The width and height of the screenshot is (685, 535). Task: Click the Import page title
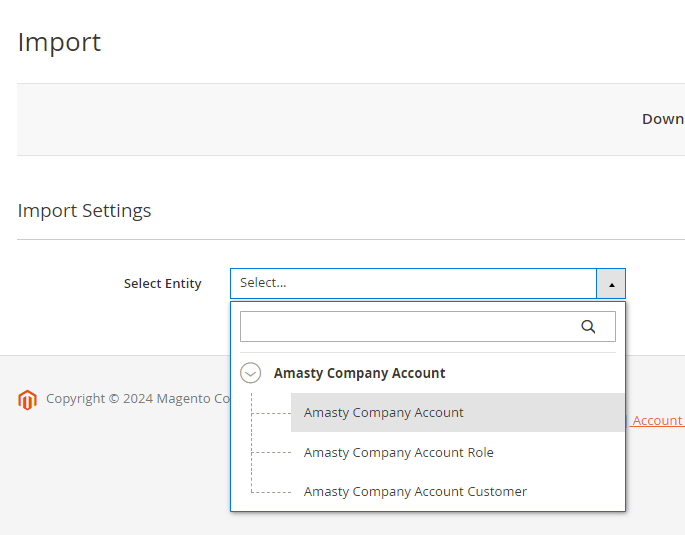click(59, 43)
